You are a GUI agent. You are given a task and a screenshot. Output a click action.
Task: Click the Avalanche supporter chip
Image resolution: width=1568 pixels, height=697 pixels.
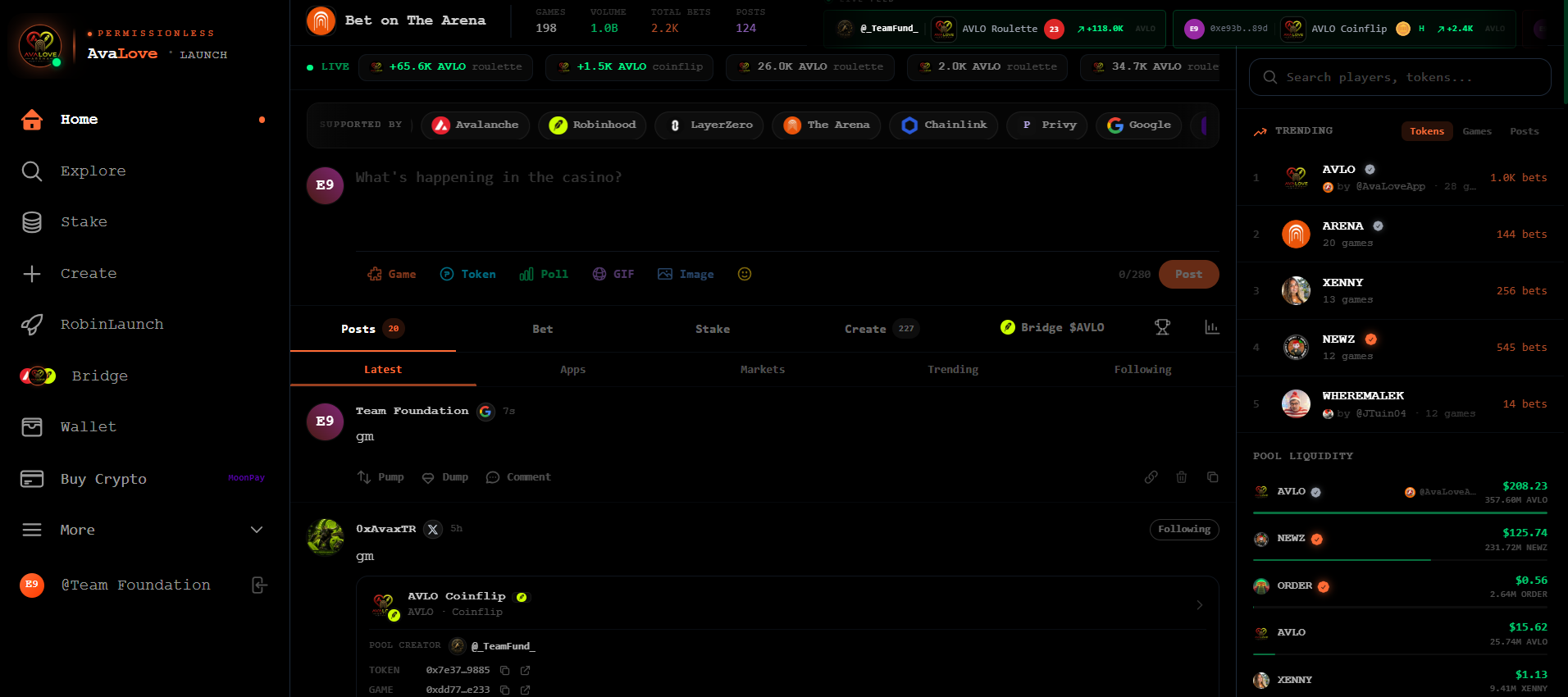[x=476, y=125]
